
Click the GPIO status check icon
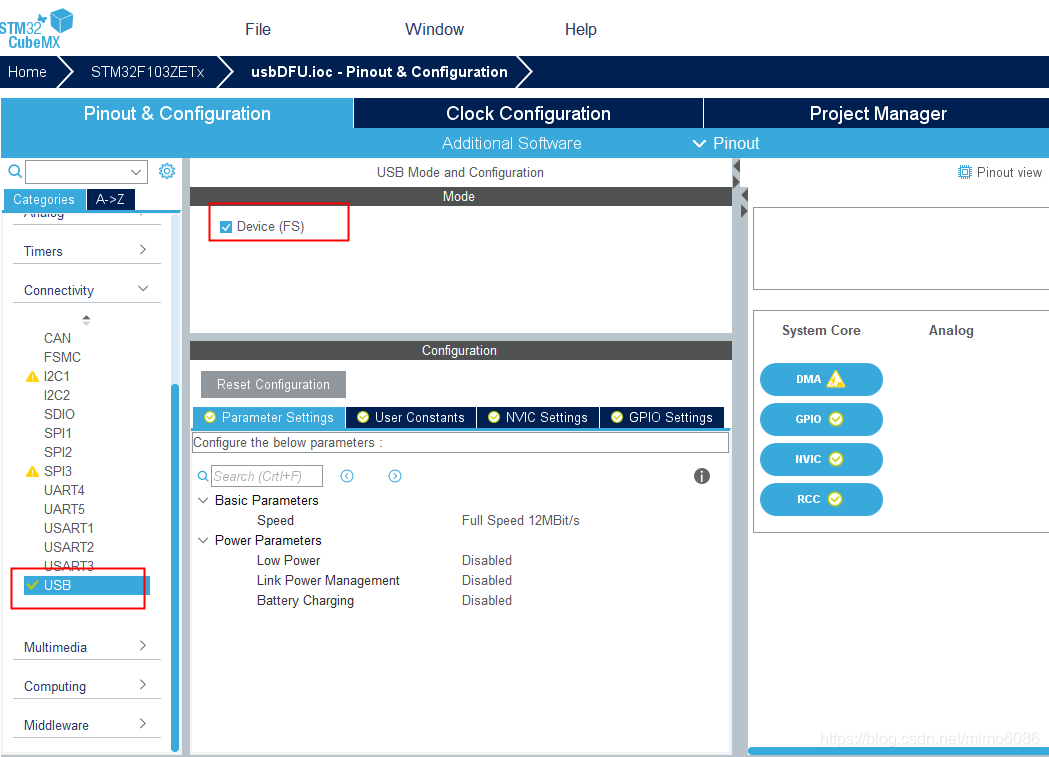836,419
